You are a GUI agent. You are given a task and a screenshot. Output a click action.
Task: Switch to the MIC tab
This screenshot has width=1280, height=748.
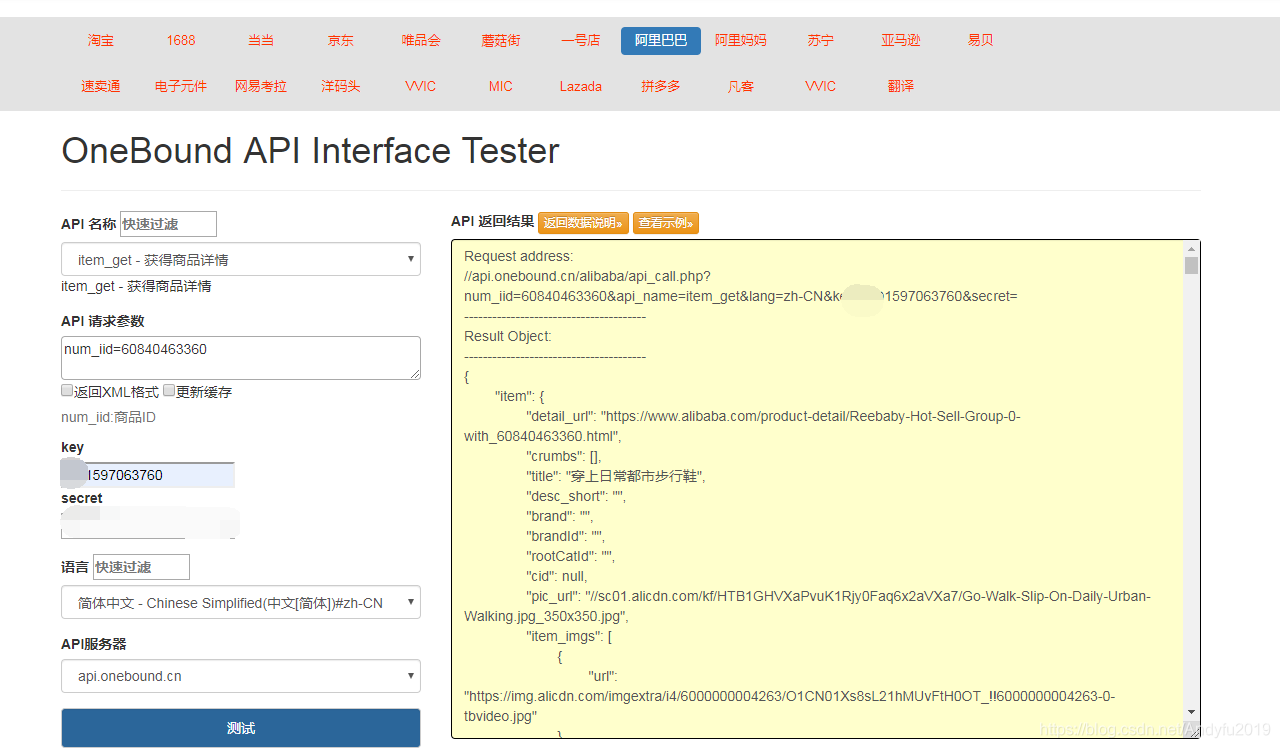click(x=501, y=87)
